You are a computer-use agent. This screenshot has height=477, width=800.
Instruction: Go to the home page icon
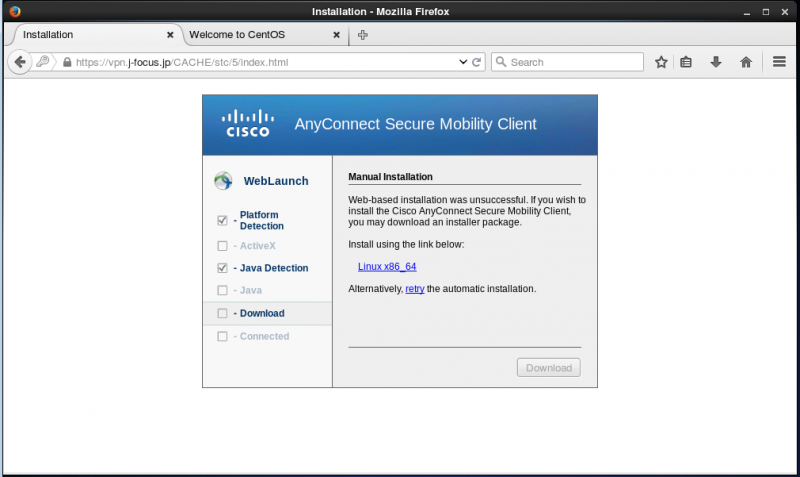pos(746,62)
